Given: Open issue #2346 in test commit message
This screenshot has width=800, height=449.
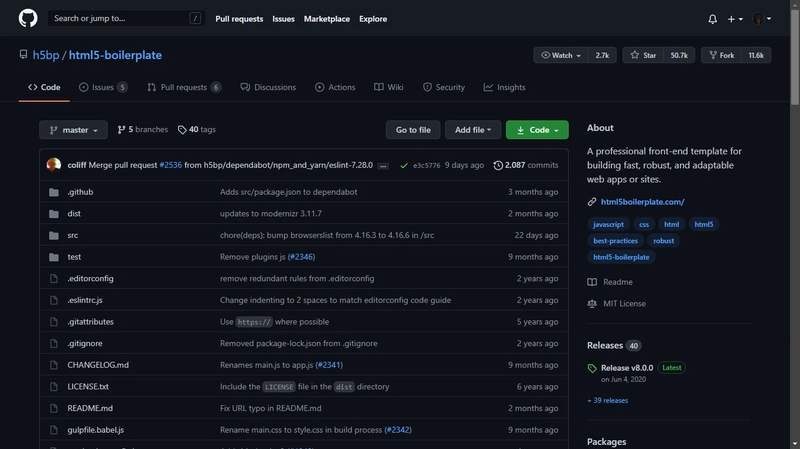Looking at the screenshot, I should pyautogui.click(x=301, y=257).
